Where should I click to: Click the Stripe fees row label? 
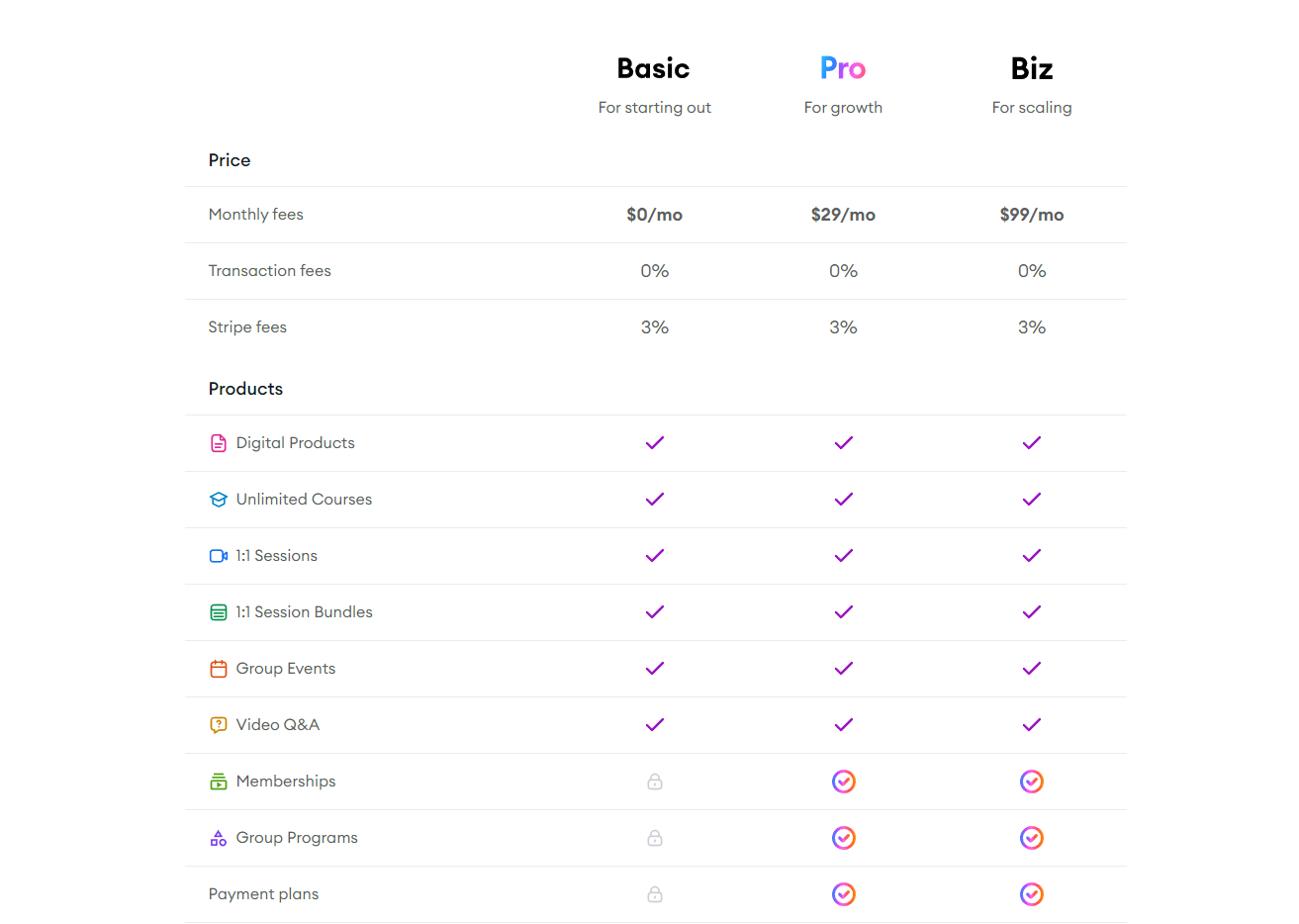pos(247,326)
